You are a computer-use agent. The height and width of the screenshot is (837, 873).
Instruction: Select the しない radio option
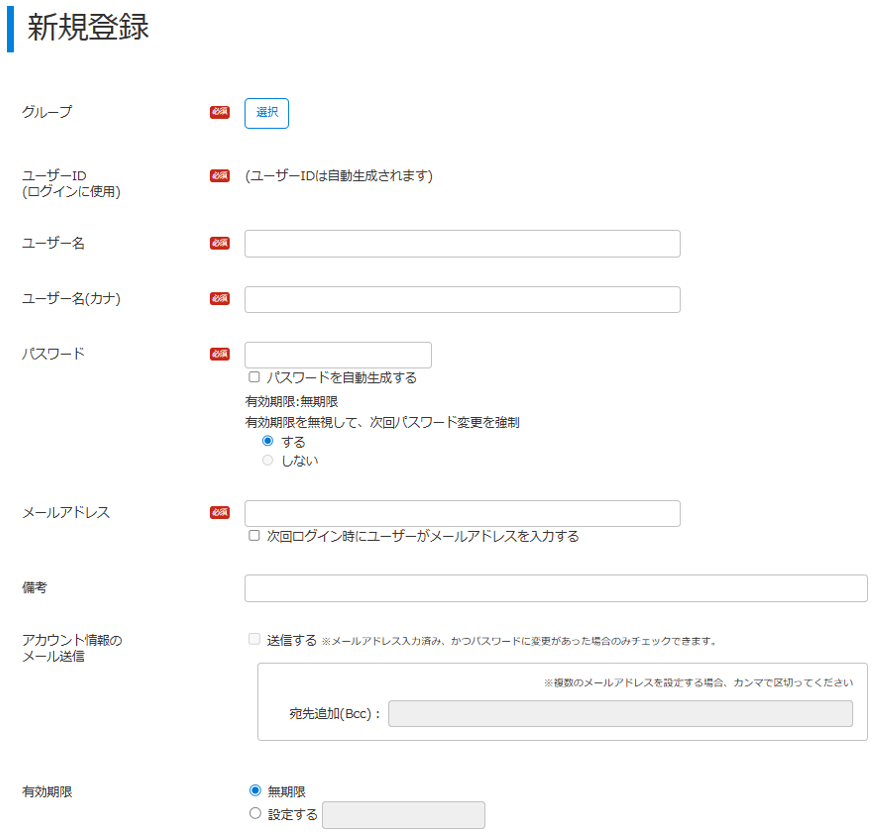pyautogui.click(x=267, y=460)
